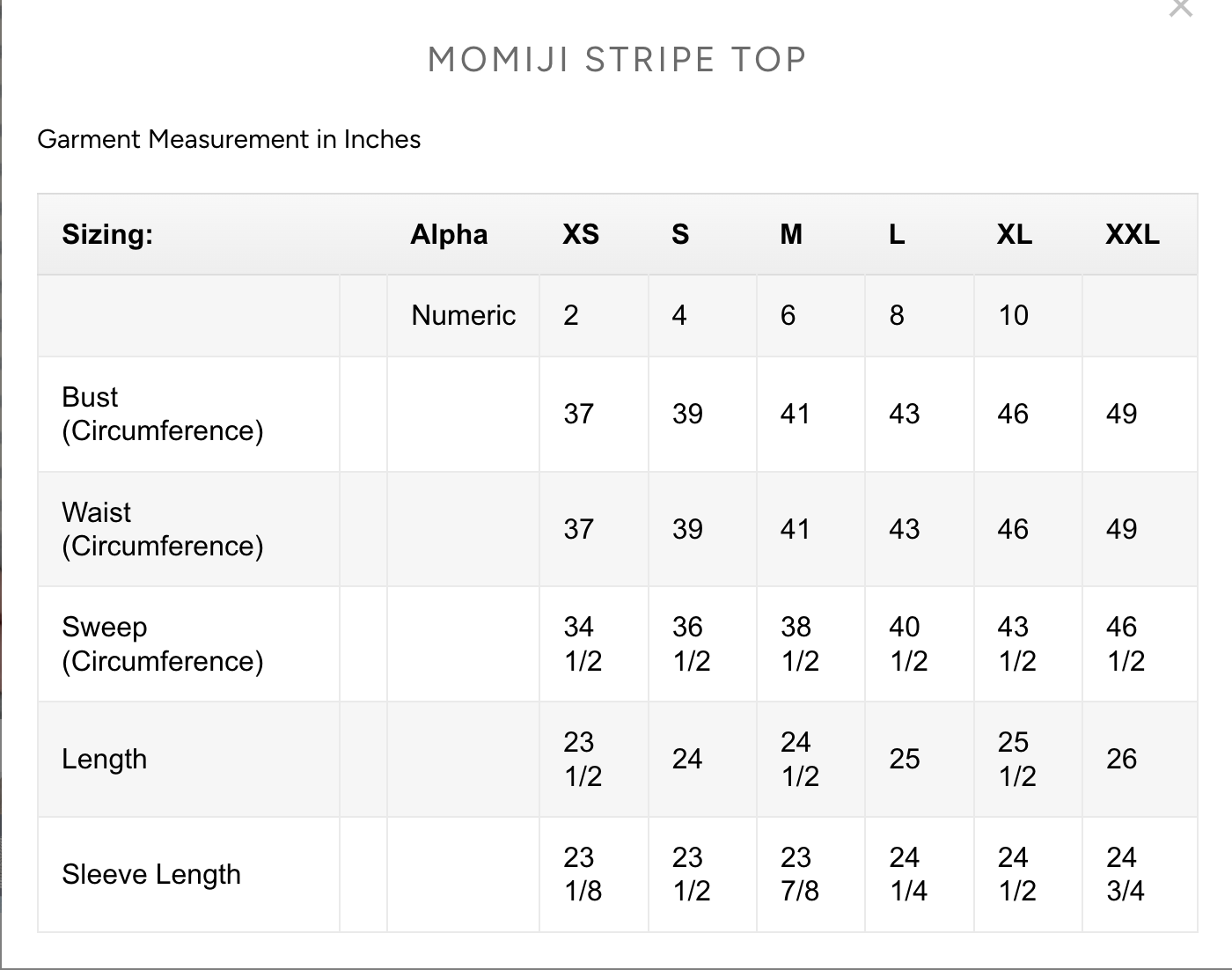Close the size chart popup
The height and width of the screenshot is (970, 1232).
(1180, 8)
